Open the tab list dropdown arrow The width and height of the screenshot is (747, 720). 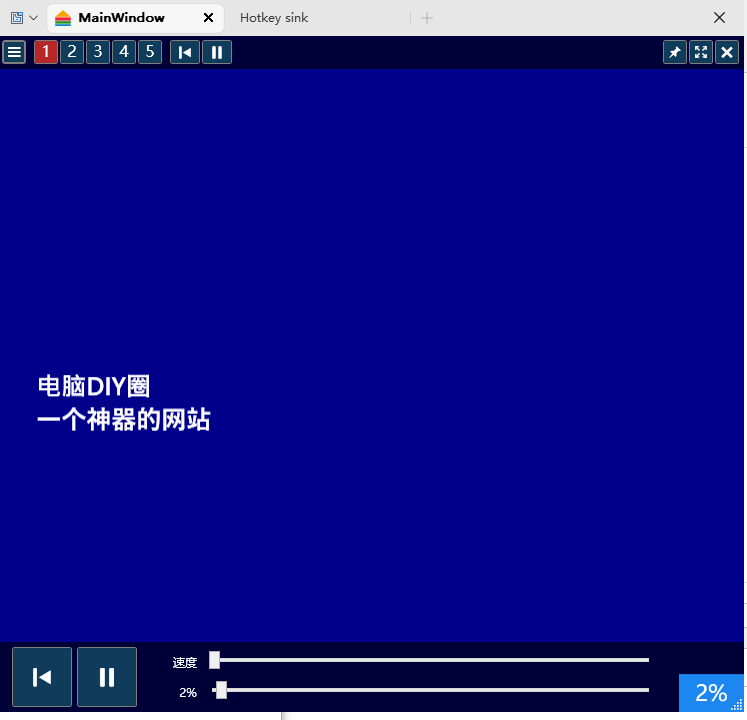(x=33, y=18)
